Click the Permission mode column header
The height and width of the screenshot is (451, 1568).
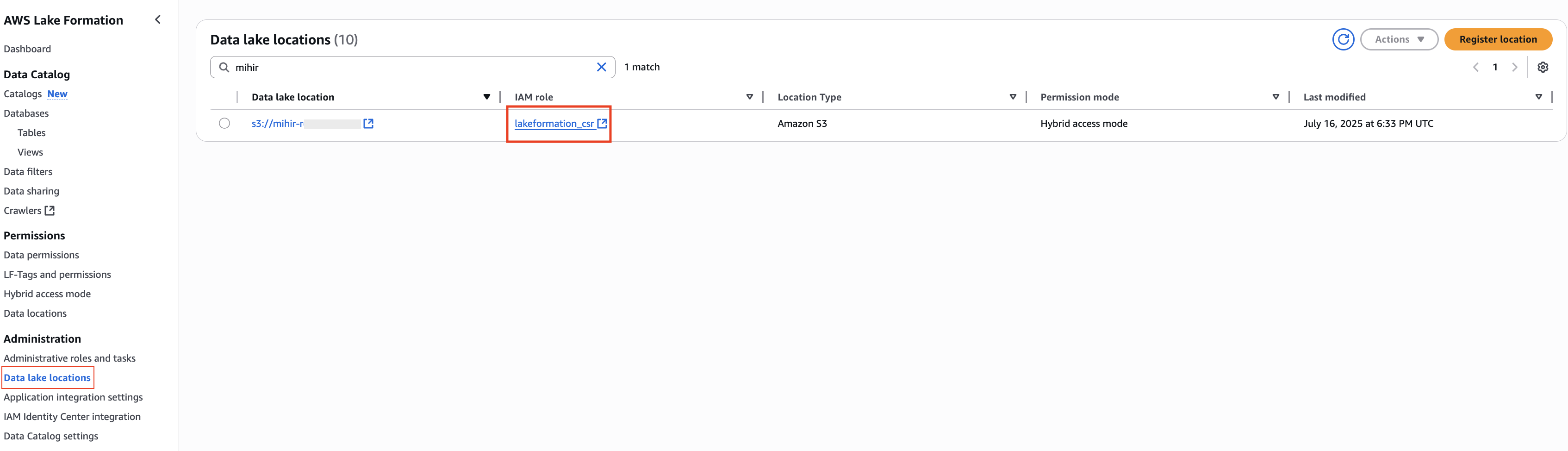pyautogui.click(x=1079, y=97)
